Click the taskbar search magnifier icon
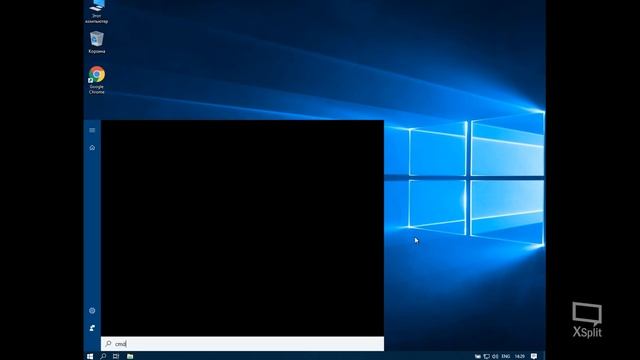This screenshot has height=360, width=640. 103,356
